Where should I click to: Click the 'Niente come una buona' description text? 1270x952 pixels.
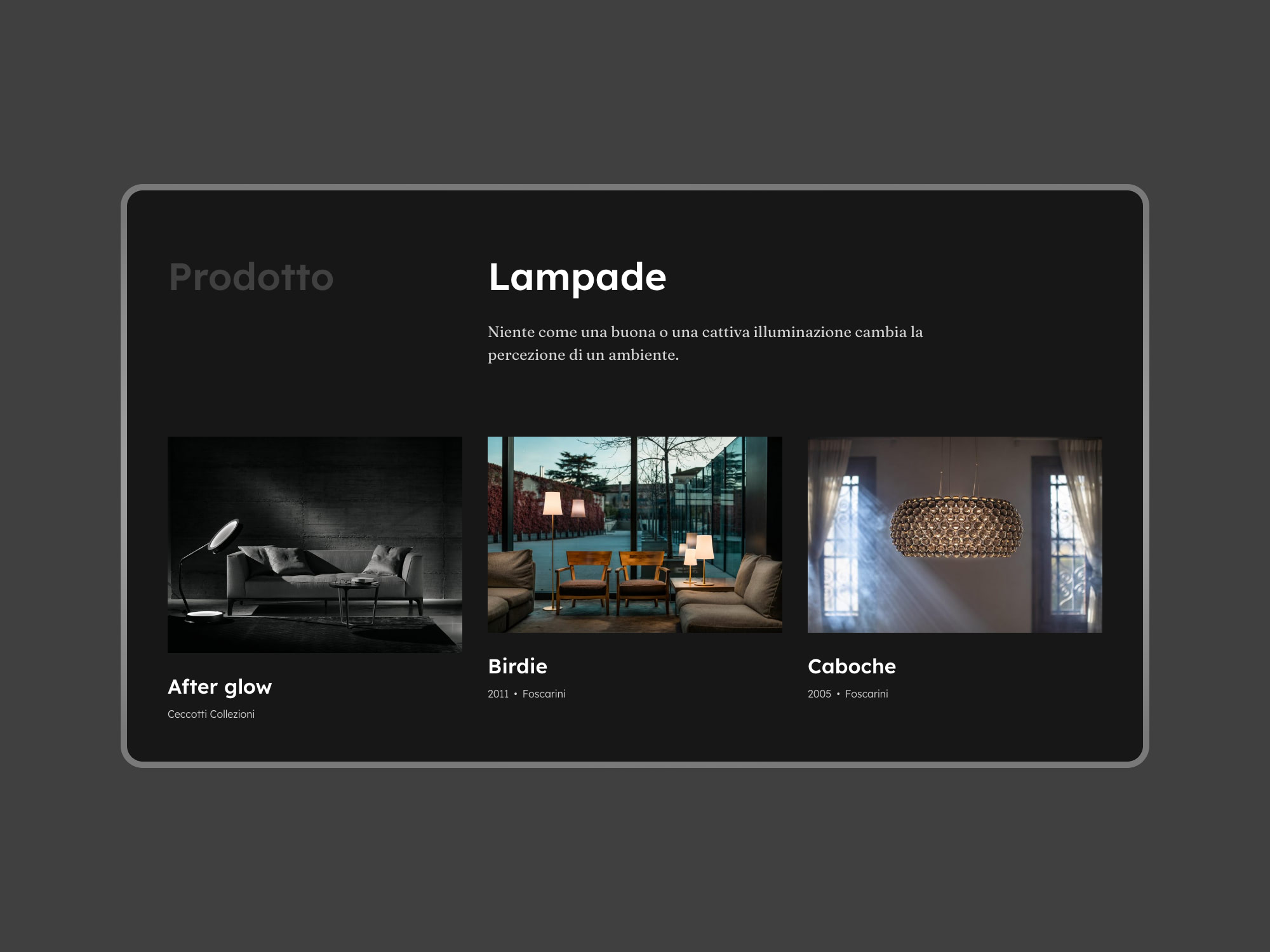point(705,343)
